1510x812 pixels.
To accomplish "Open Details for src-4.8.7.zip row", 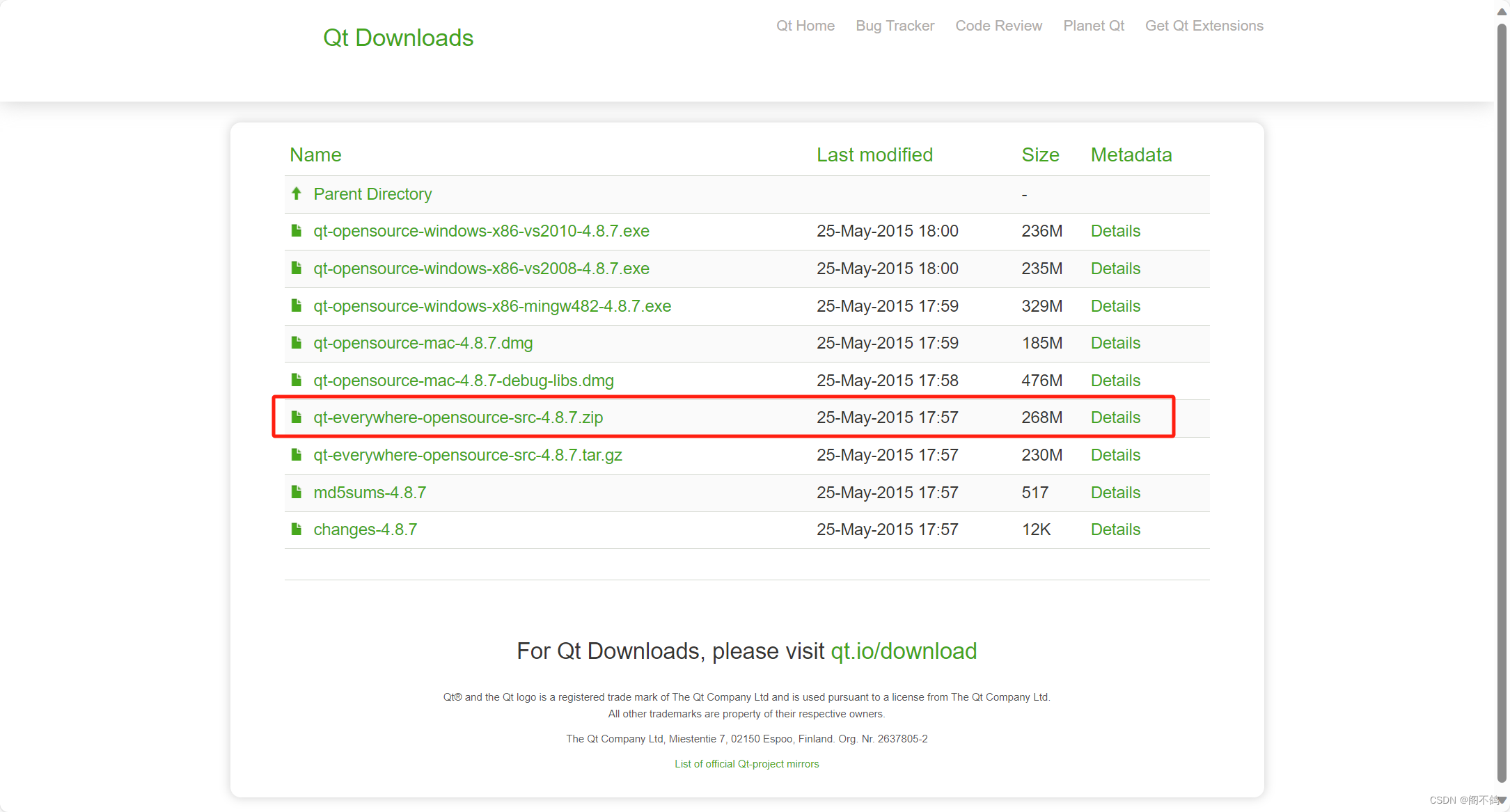I will point(1115,417).
